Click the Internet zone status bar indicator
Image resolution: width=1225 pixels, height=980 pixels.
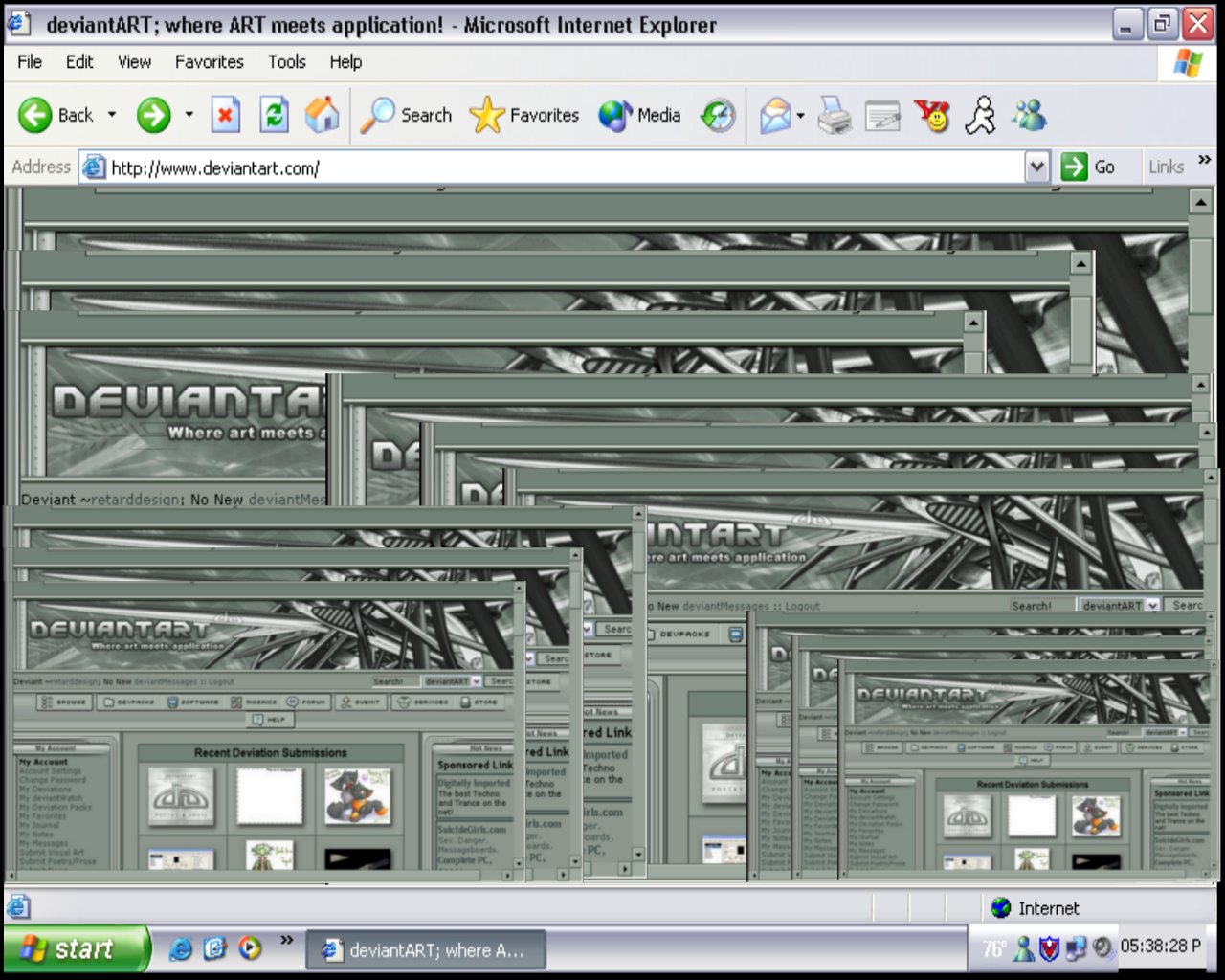click(1034, 908)
